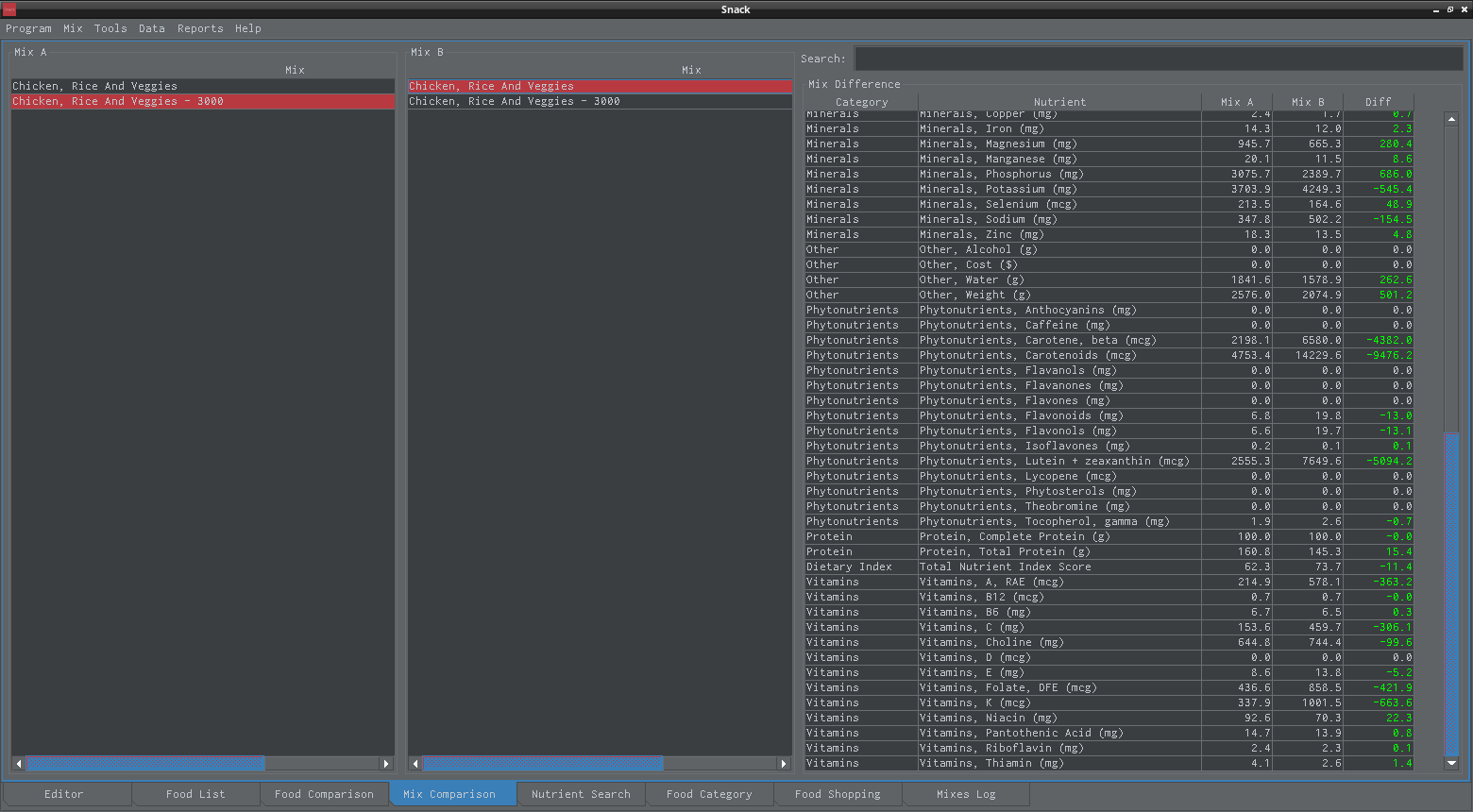Switch to the Nutrient Search tab
Image resolution: width=1473 pixels, height=812 pixels.
581,794
